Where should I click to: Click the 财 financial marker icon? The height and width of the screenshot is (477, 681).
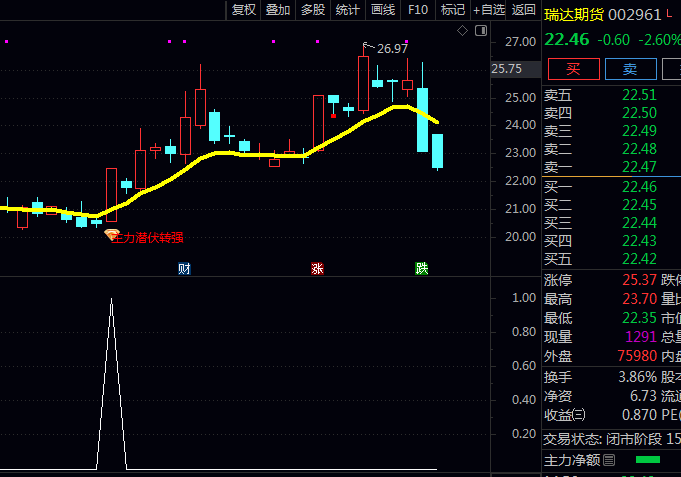[184, 268]
